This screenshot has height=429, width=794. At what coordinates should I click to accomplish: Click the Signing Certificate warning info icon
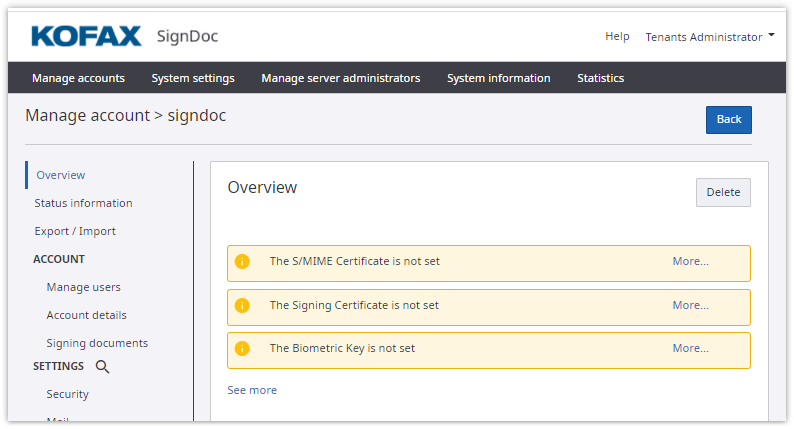point(242,306)
